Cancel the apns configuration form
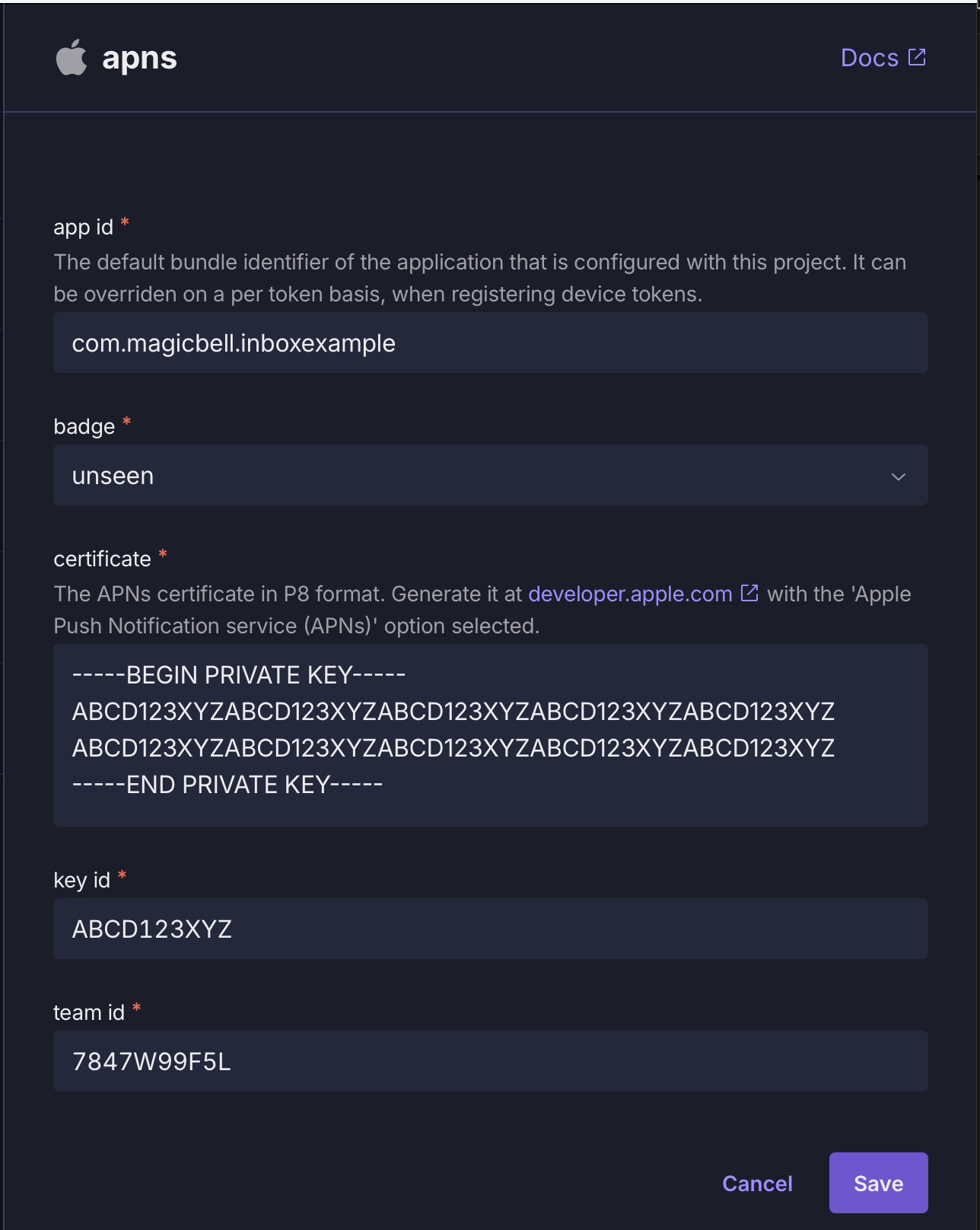 pos(757,1184)
